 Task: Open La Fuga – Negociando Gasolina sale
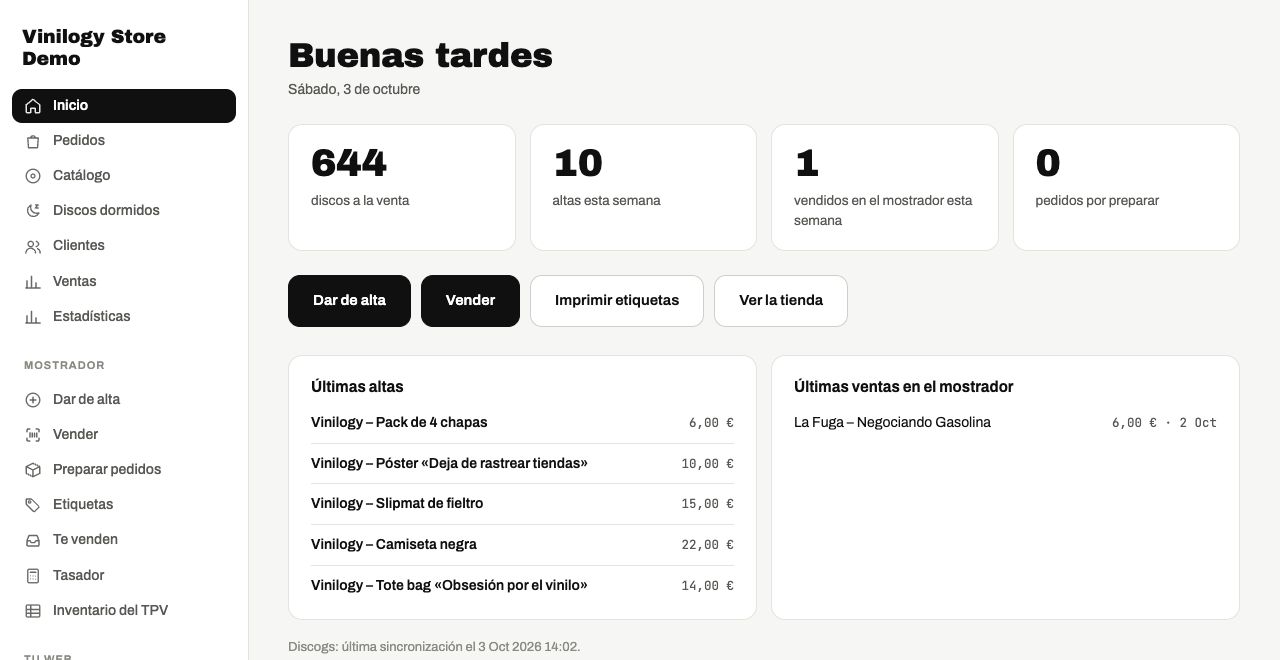click(x=1005, y=423)
